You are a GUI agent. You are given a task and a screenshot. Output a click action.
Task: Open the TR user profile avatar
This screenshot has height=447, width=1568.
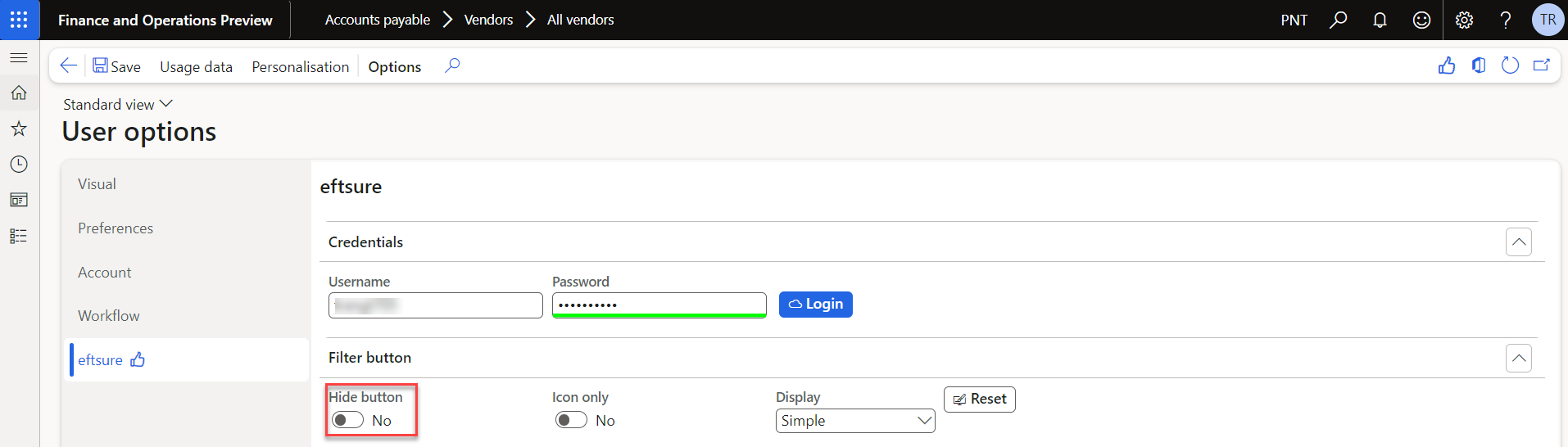[x=1548, y=20]
